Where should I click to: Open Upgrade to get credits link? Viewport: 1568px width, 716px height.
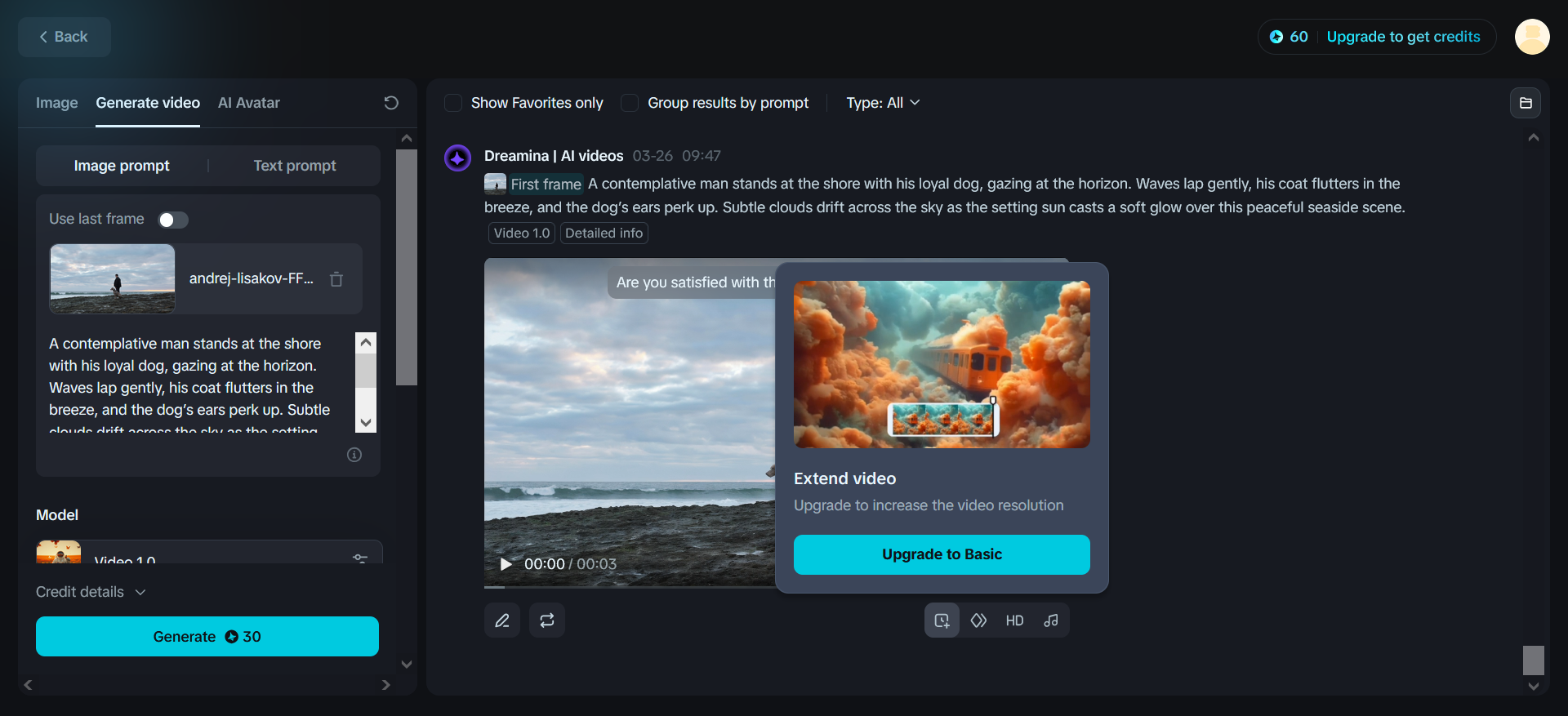coord(1403,37)
